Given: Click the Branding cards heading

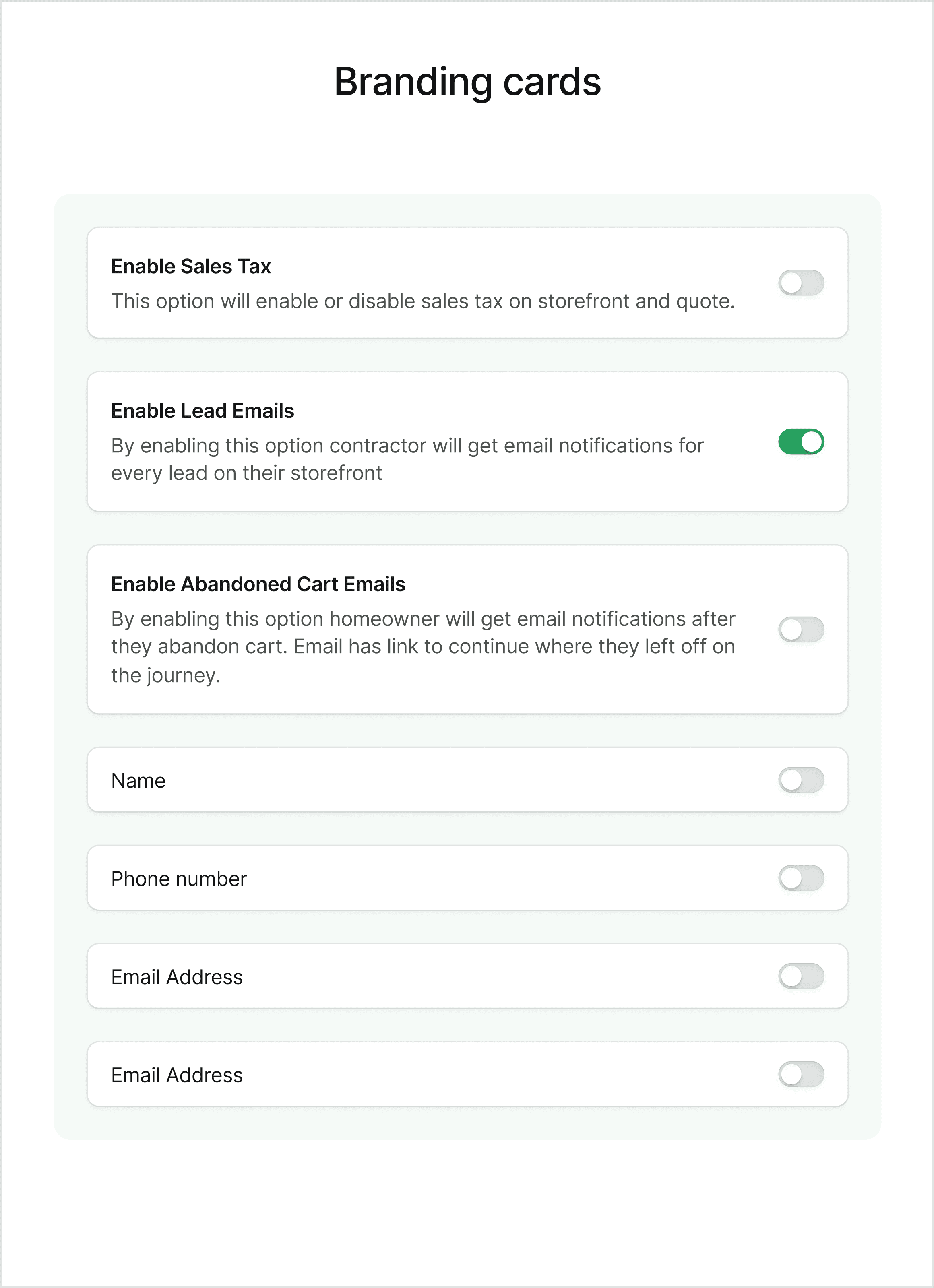Looking at the screenshot, I should [x=467, y=82].
